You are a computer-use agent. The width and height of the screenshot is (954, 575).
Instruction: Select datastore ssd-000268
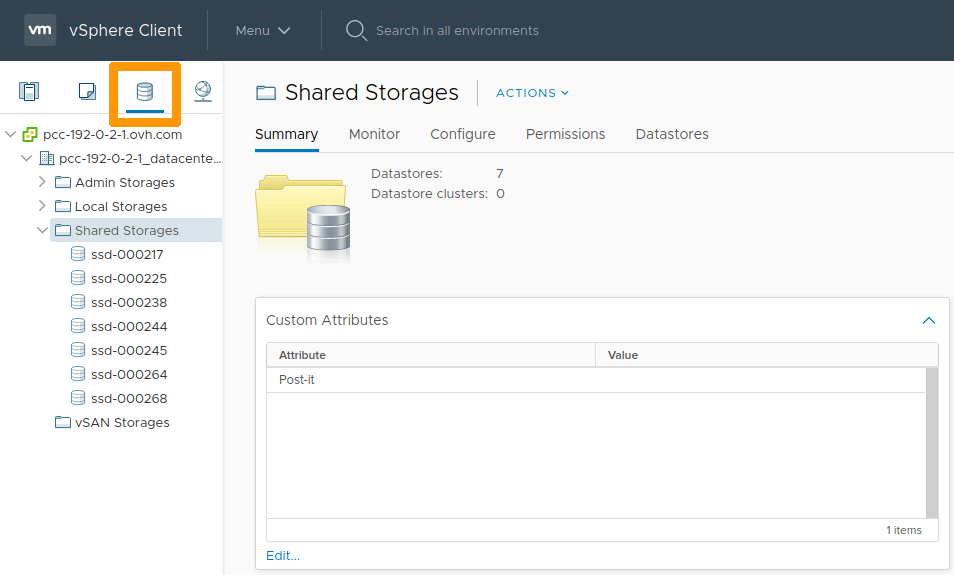click(x=129, y=399)
